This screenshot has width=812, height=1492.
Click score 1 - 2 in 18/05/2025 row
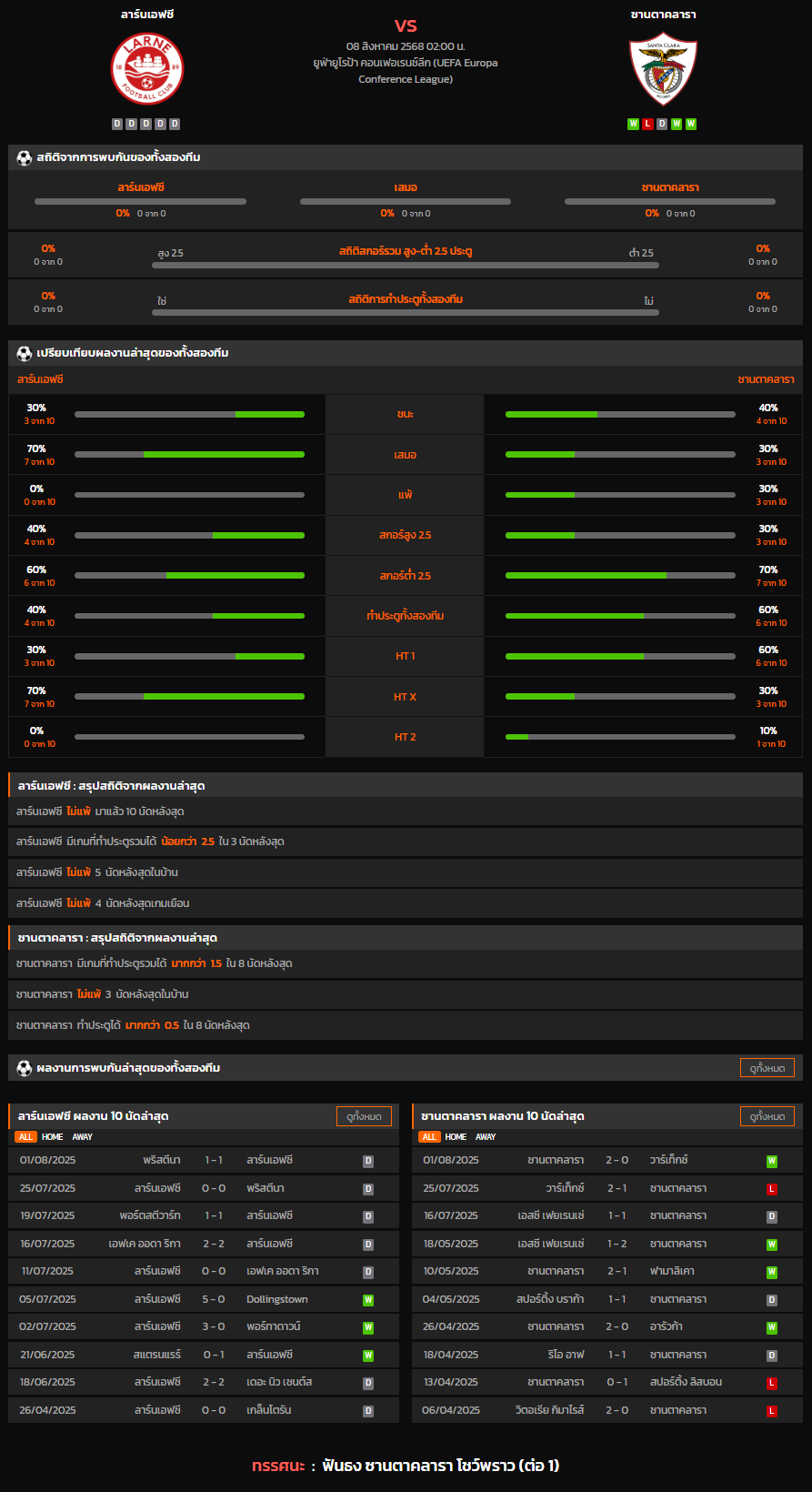pyautogui.click(x=617, y=1244)
